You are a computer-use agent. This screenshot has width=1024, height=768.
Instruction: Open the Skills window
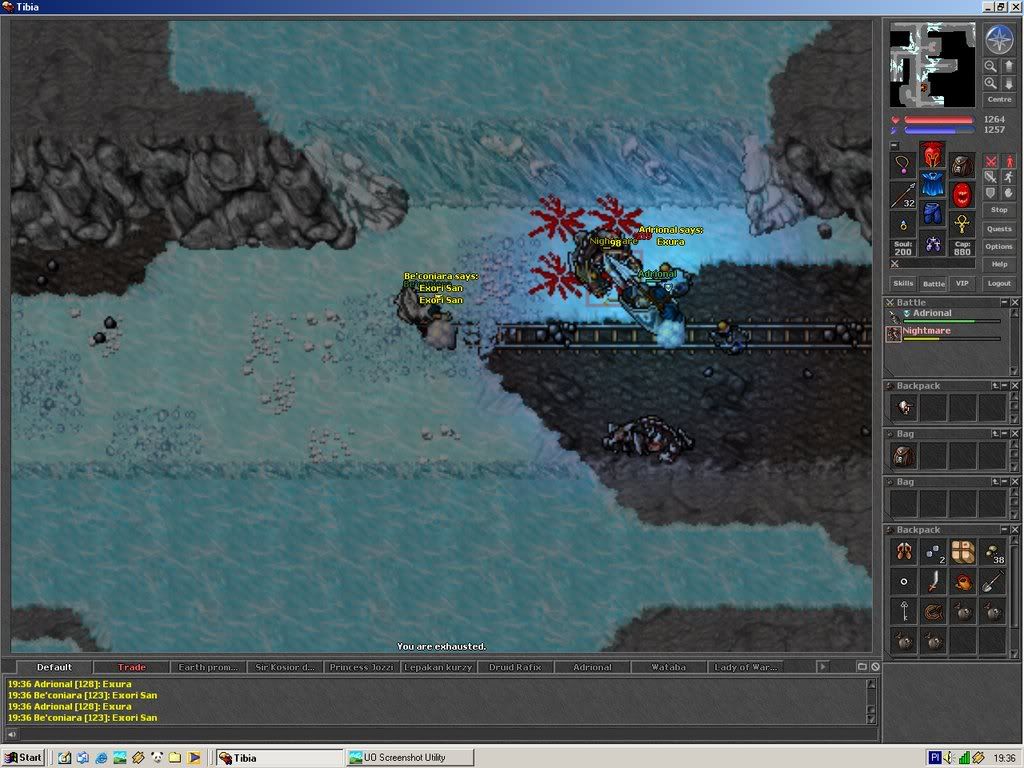pos(903,283)
